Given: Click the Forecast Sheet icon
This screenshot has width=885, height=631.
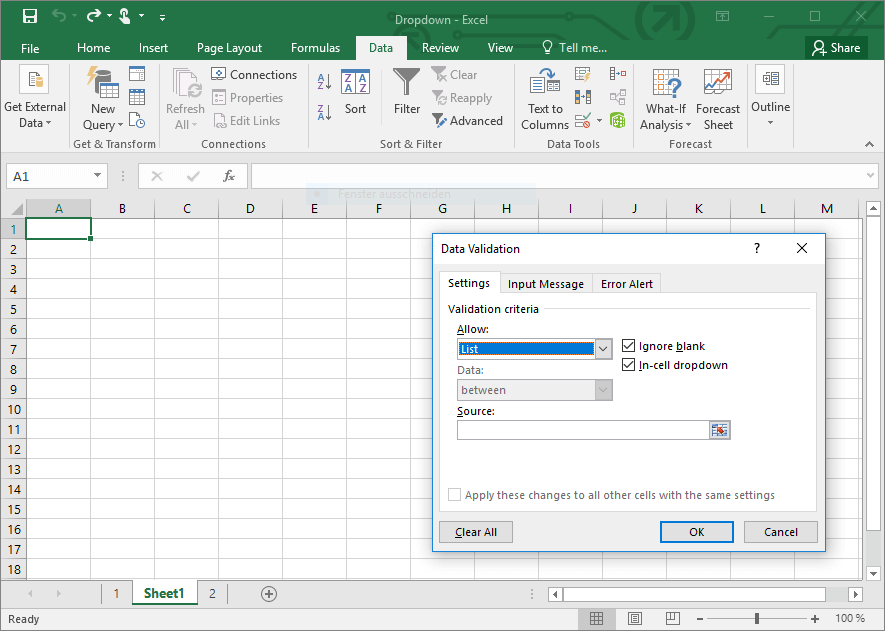Looking at the screenshot, I should tap(717, 84).
